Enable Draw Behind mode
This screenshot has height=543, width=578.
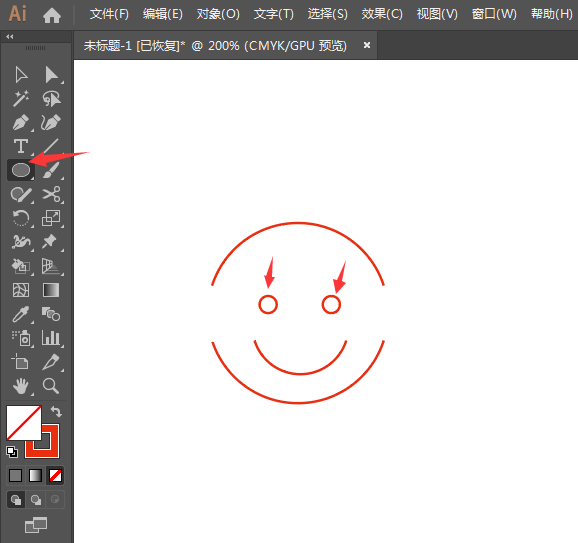[x=36, y=500]
